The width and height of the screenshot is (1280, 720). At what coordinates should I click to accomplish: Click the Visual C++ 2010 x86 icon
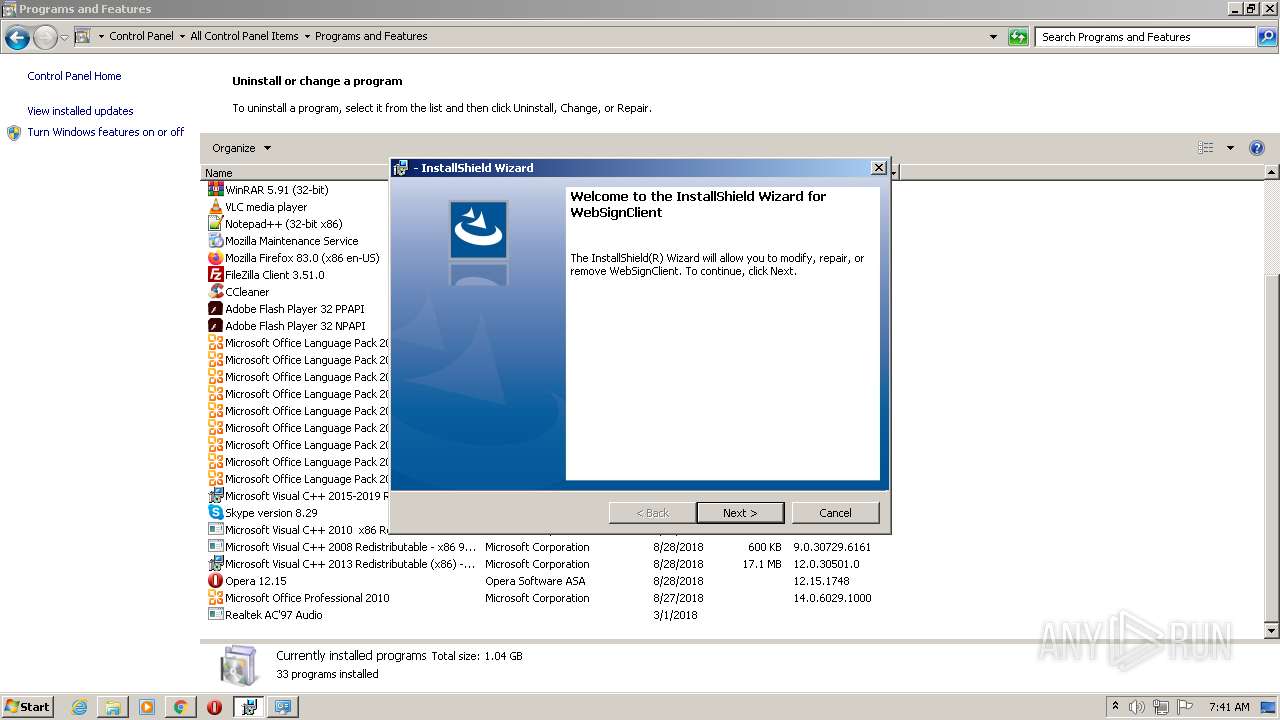[215, 529]
